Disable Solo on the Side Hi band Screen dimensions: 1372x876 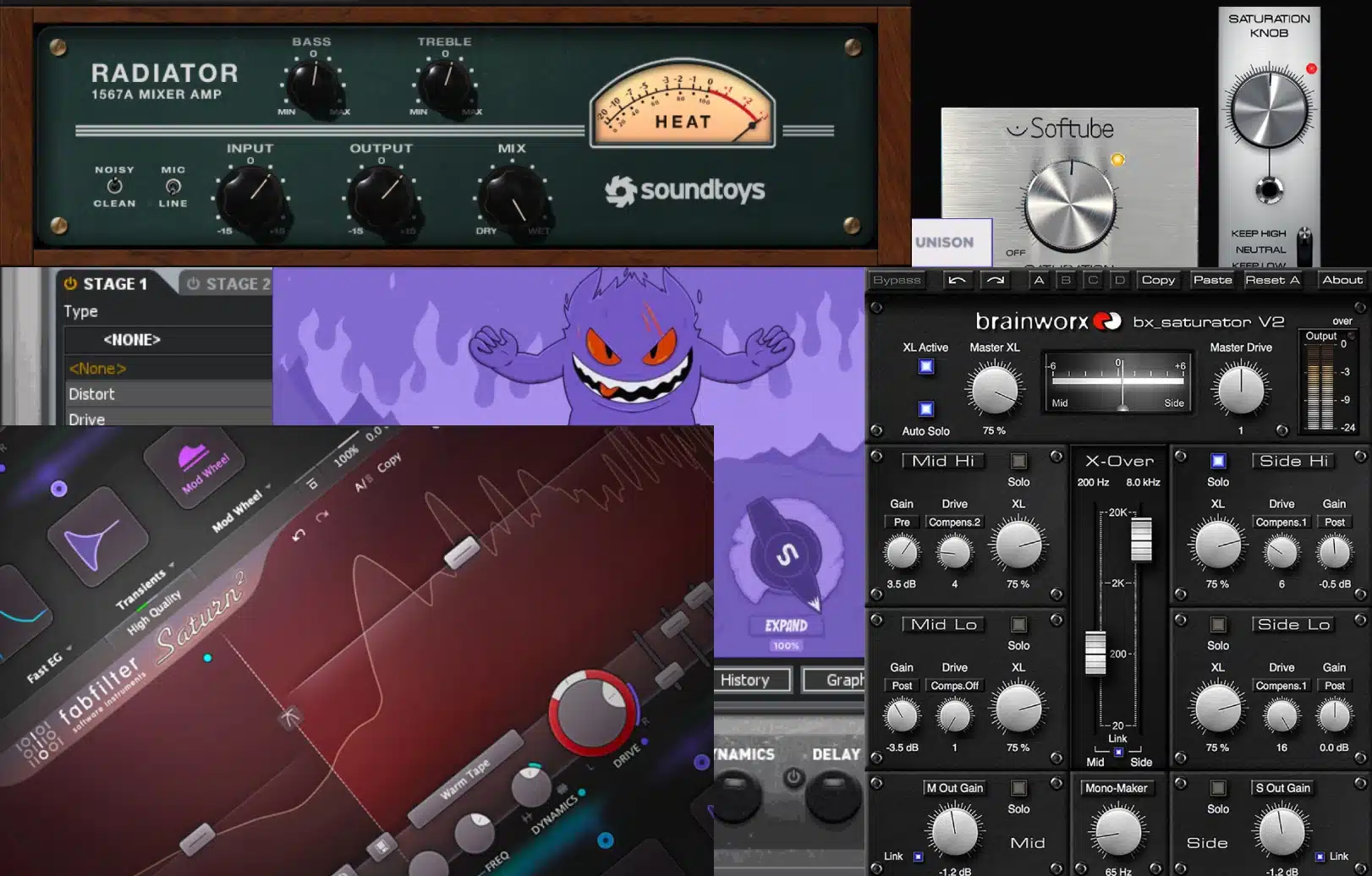[1218, 461]
